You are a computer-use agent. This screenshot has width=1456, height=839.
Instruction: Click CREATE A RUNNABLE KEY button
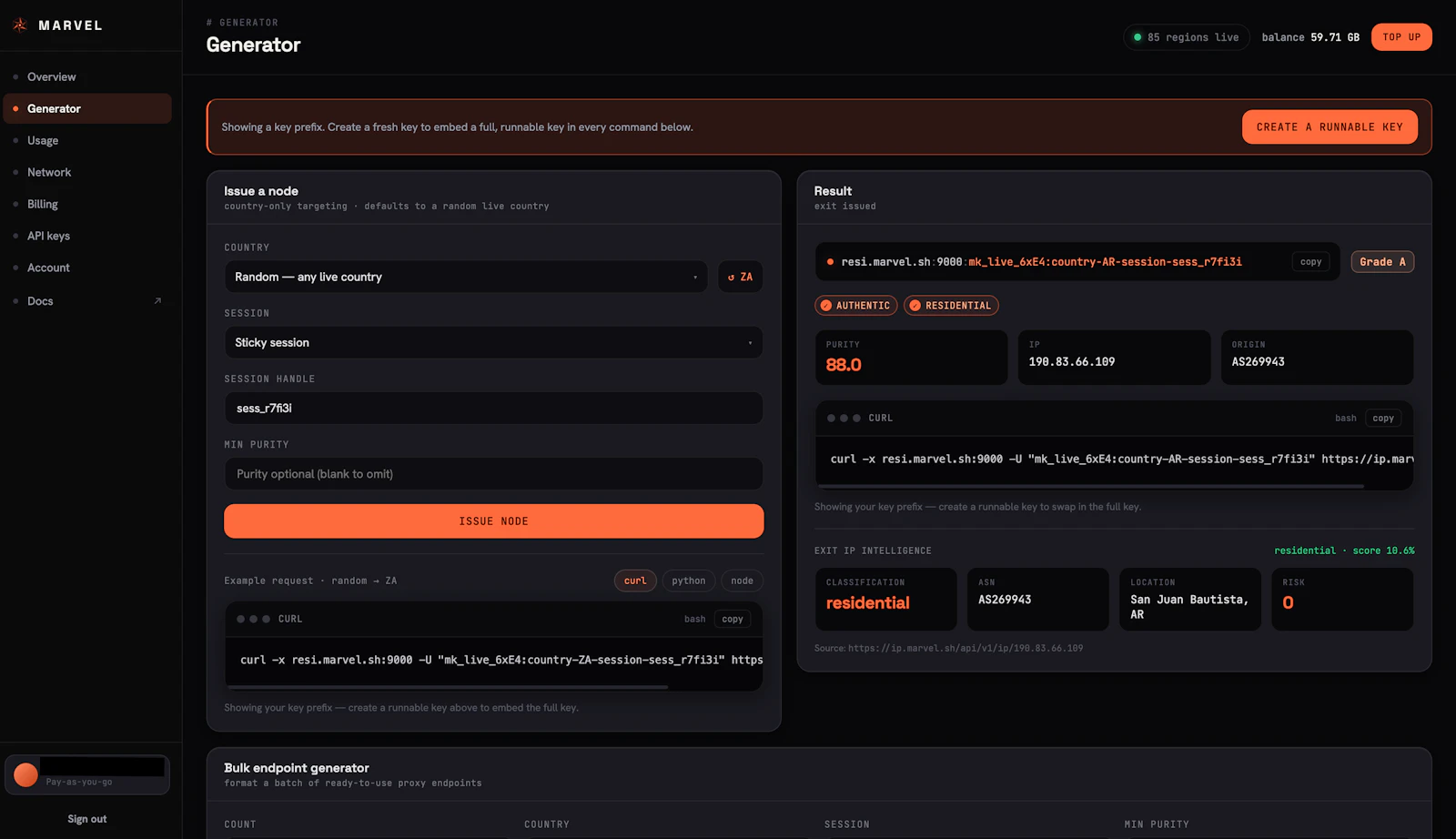(1330, 127)
